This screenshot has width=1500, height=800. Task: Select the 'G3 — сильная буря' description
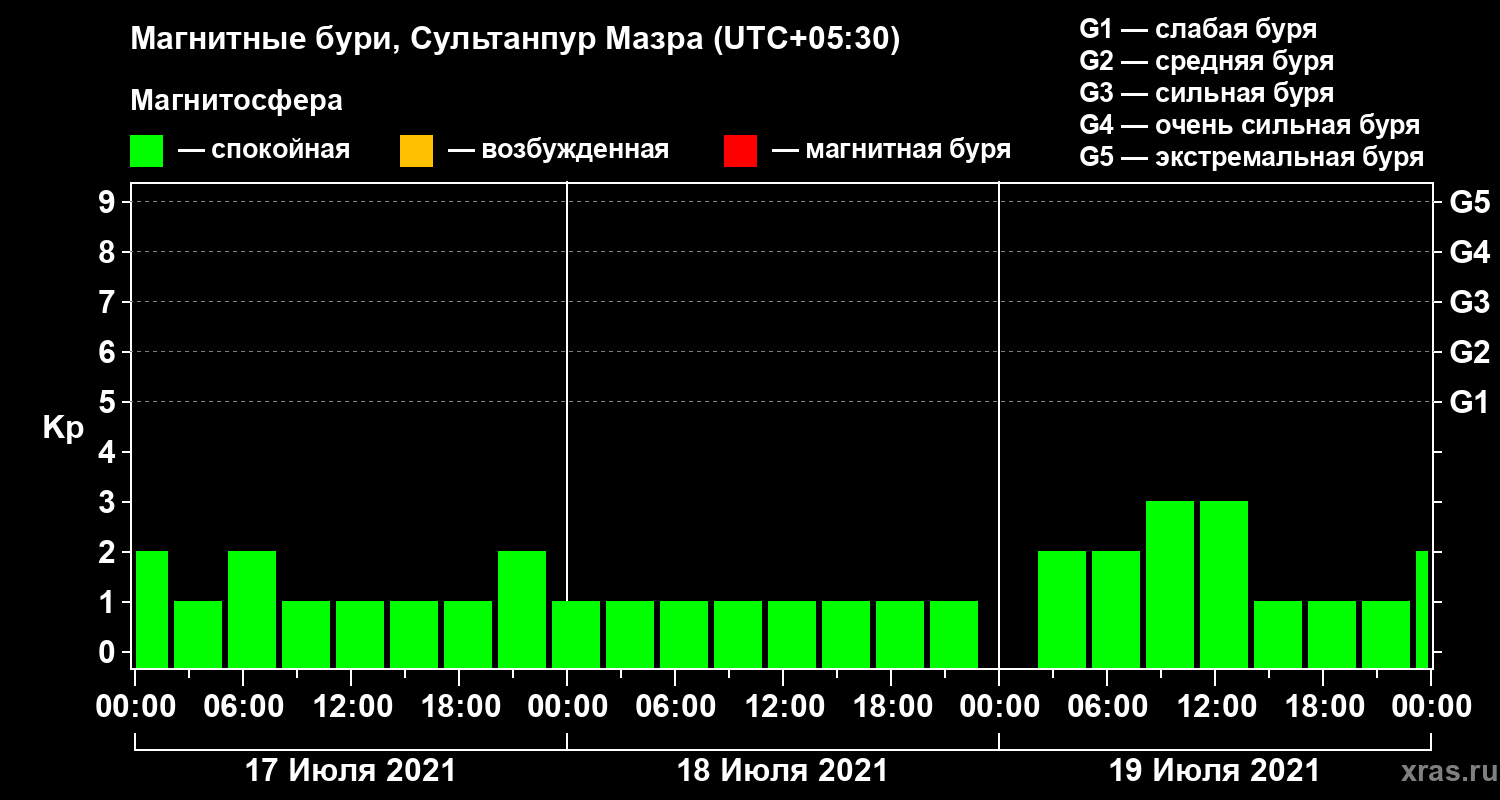point(1207,93)
